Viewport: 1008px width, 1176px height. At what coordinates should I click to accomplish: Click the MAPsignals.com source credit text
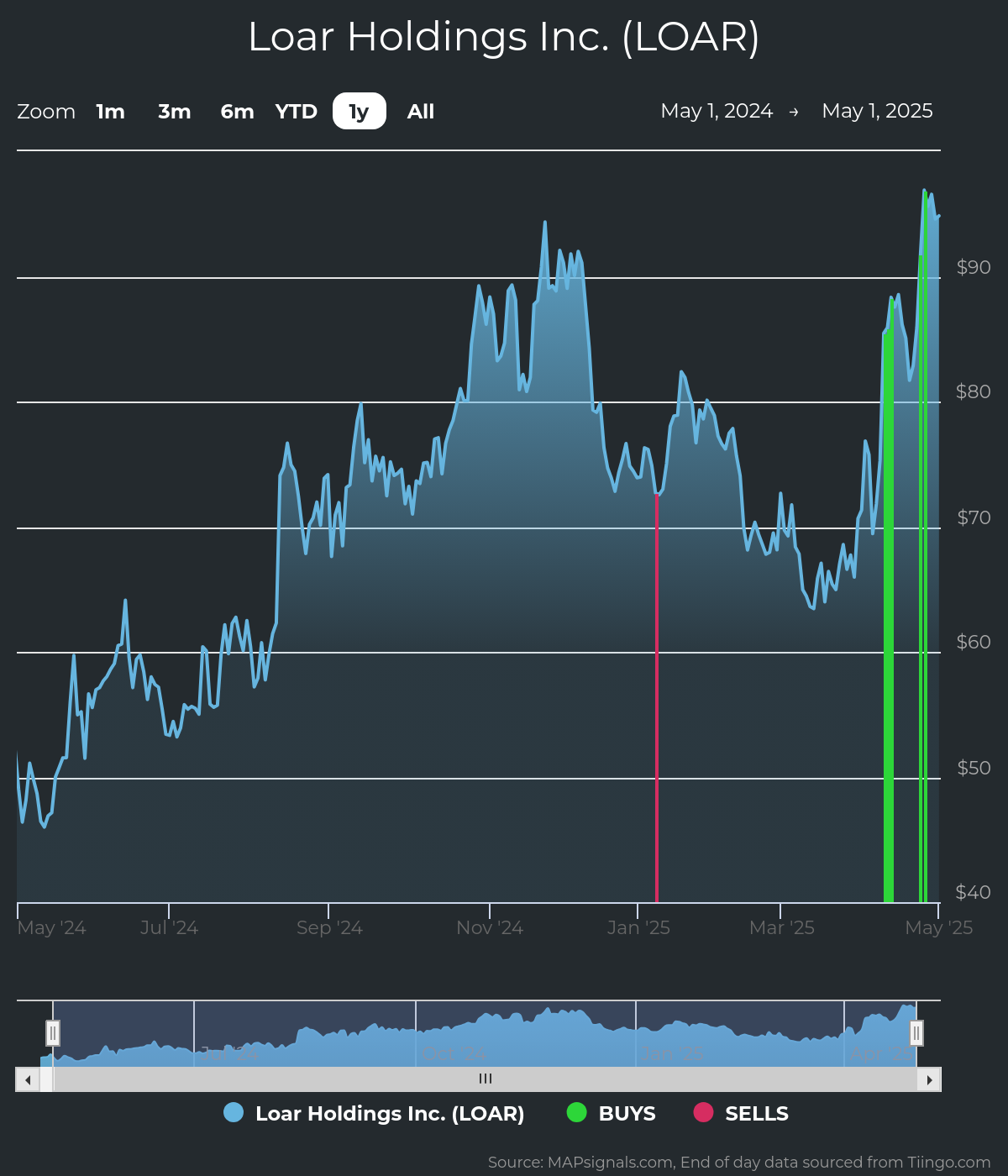pos(739,1163)
